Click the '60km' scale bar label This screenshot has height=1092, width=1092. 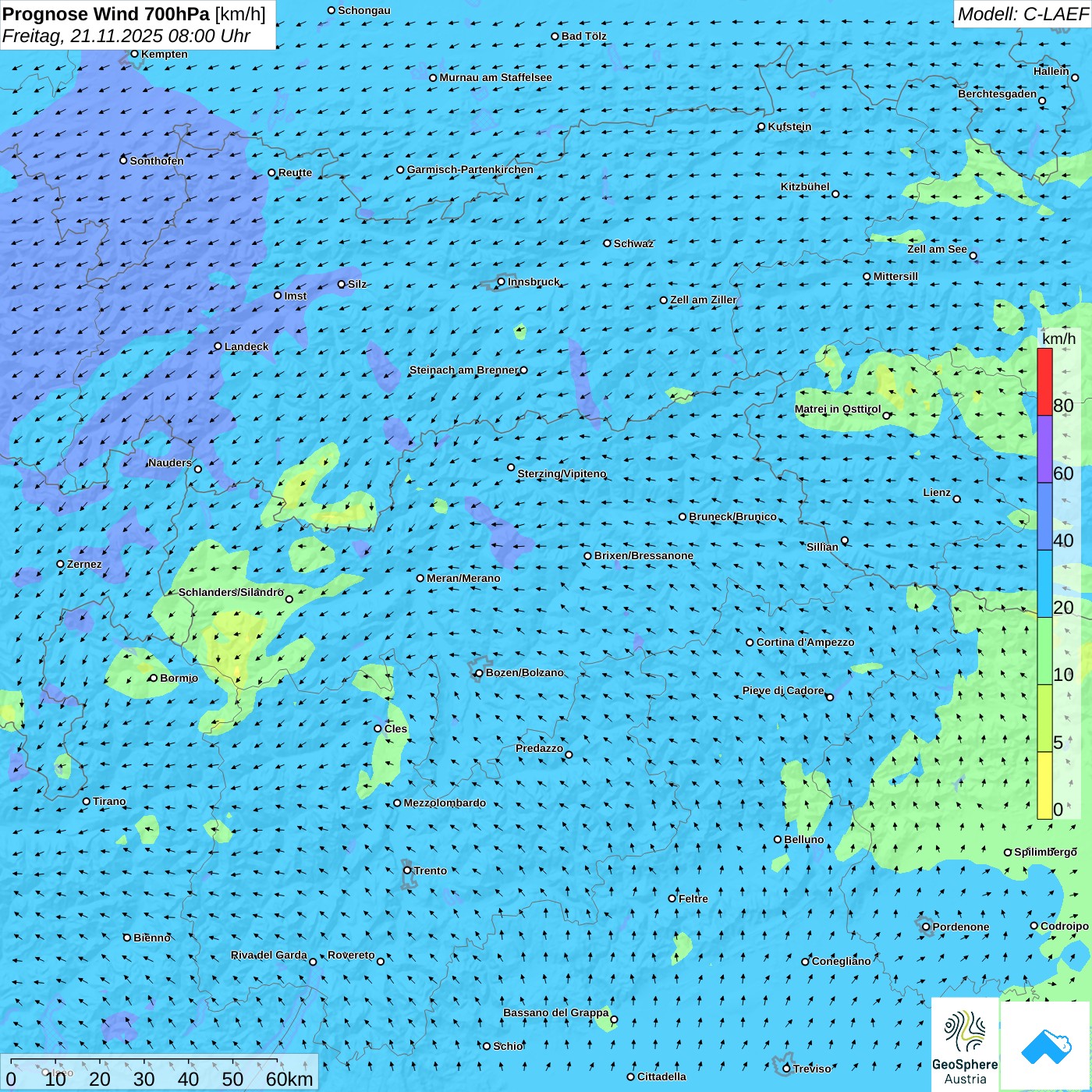point(289,1079)
